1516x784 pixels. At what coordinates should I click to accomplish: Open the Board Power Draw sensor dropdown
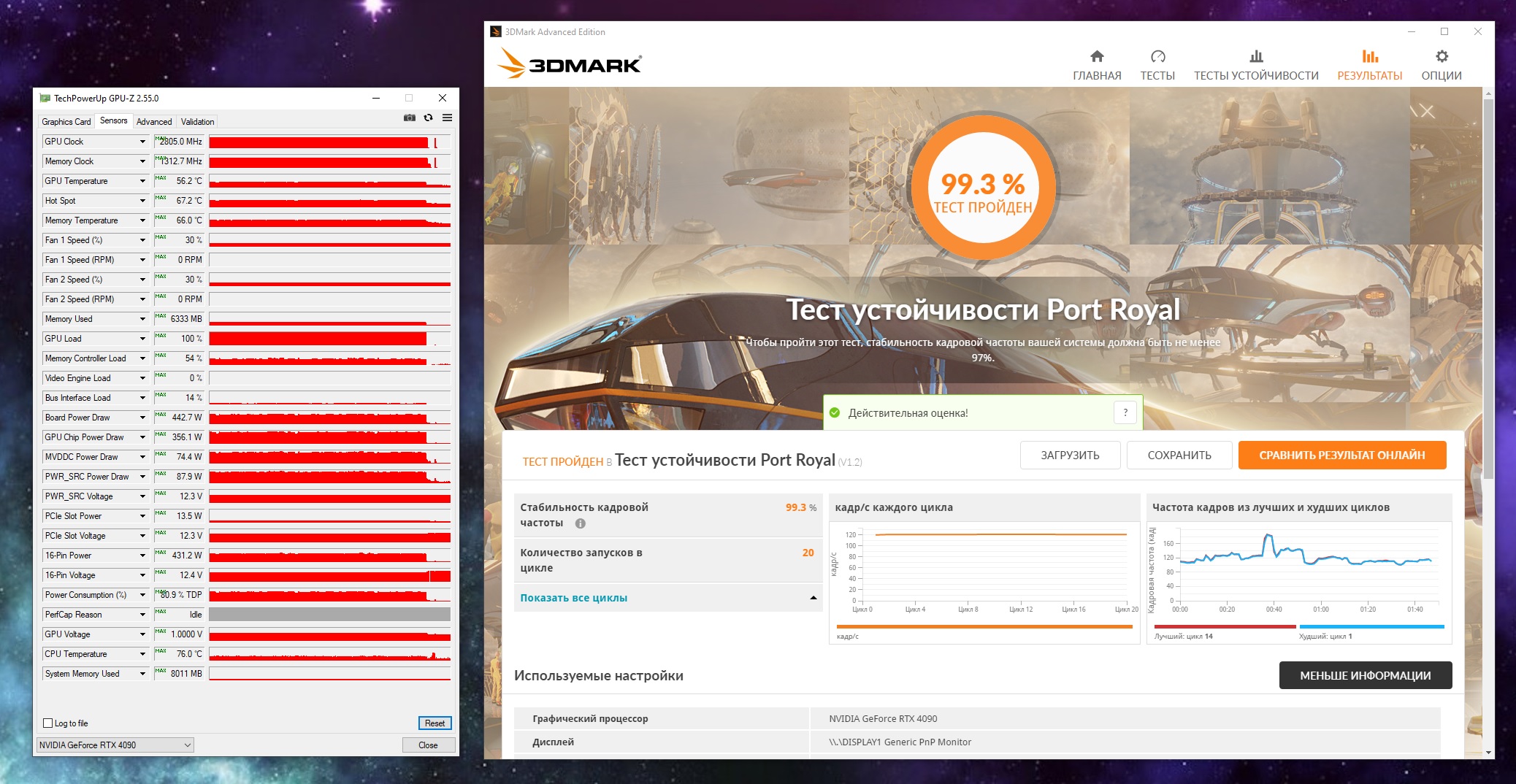pos(142,418)
